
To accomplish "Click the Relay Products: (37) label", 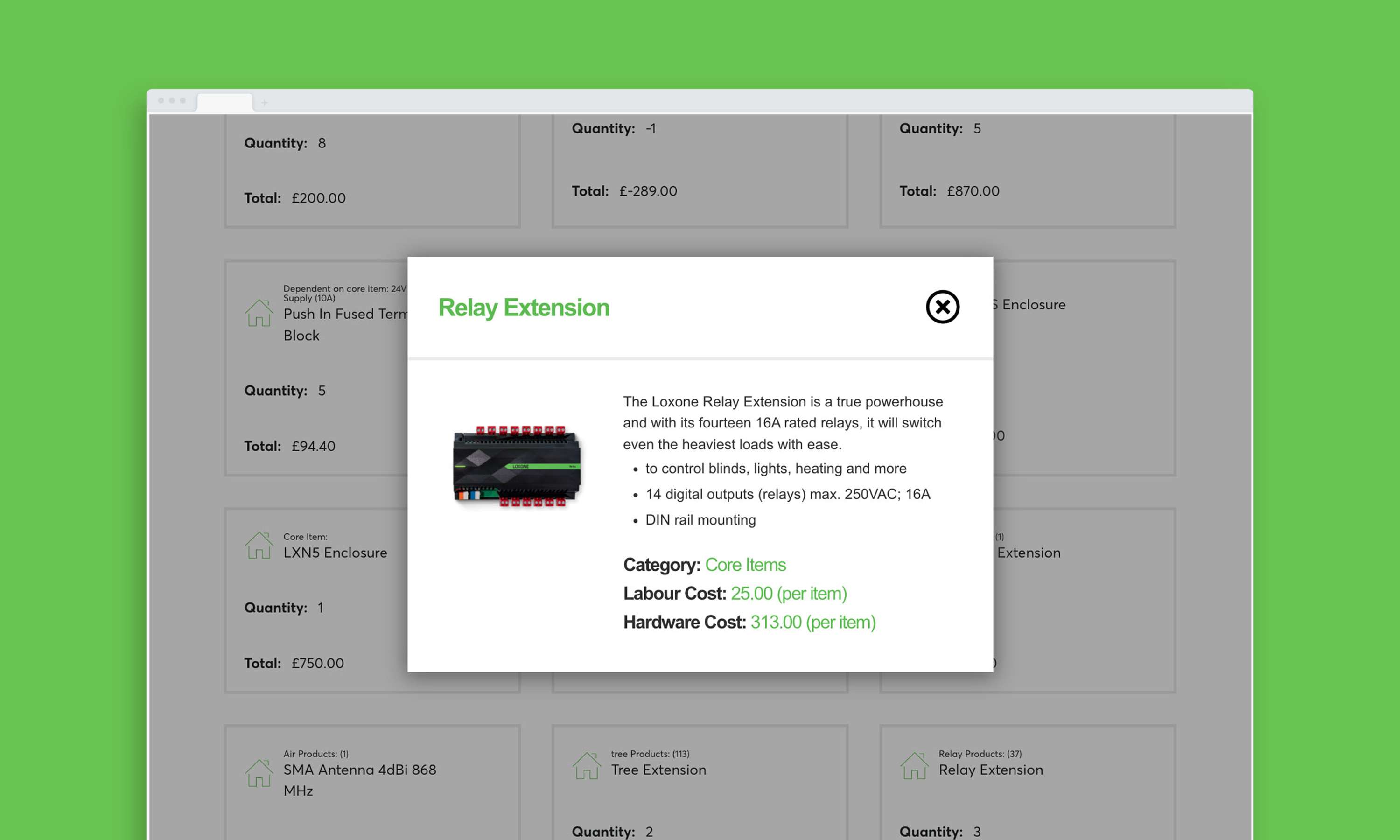I will [x=980, y=754].
